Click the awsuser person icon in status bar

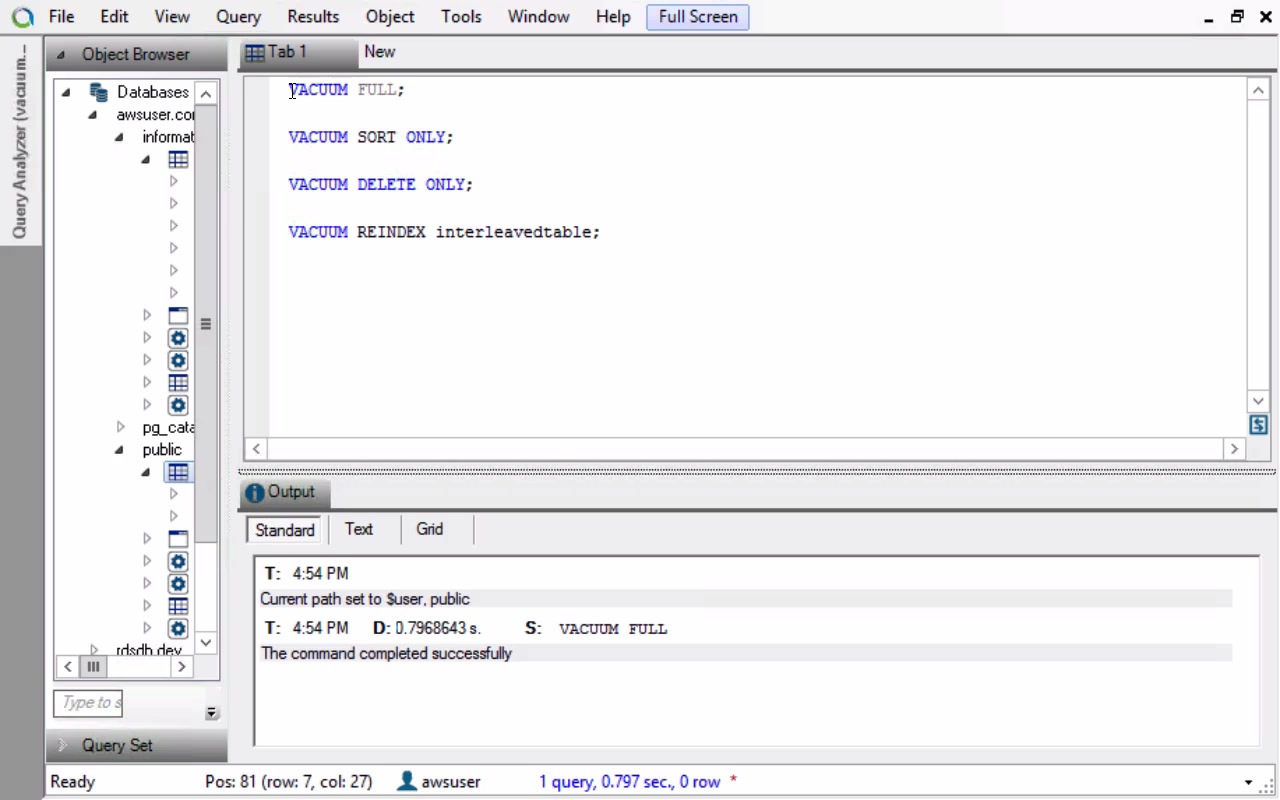[407, 781]
